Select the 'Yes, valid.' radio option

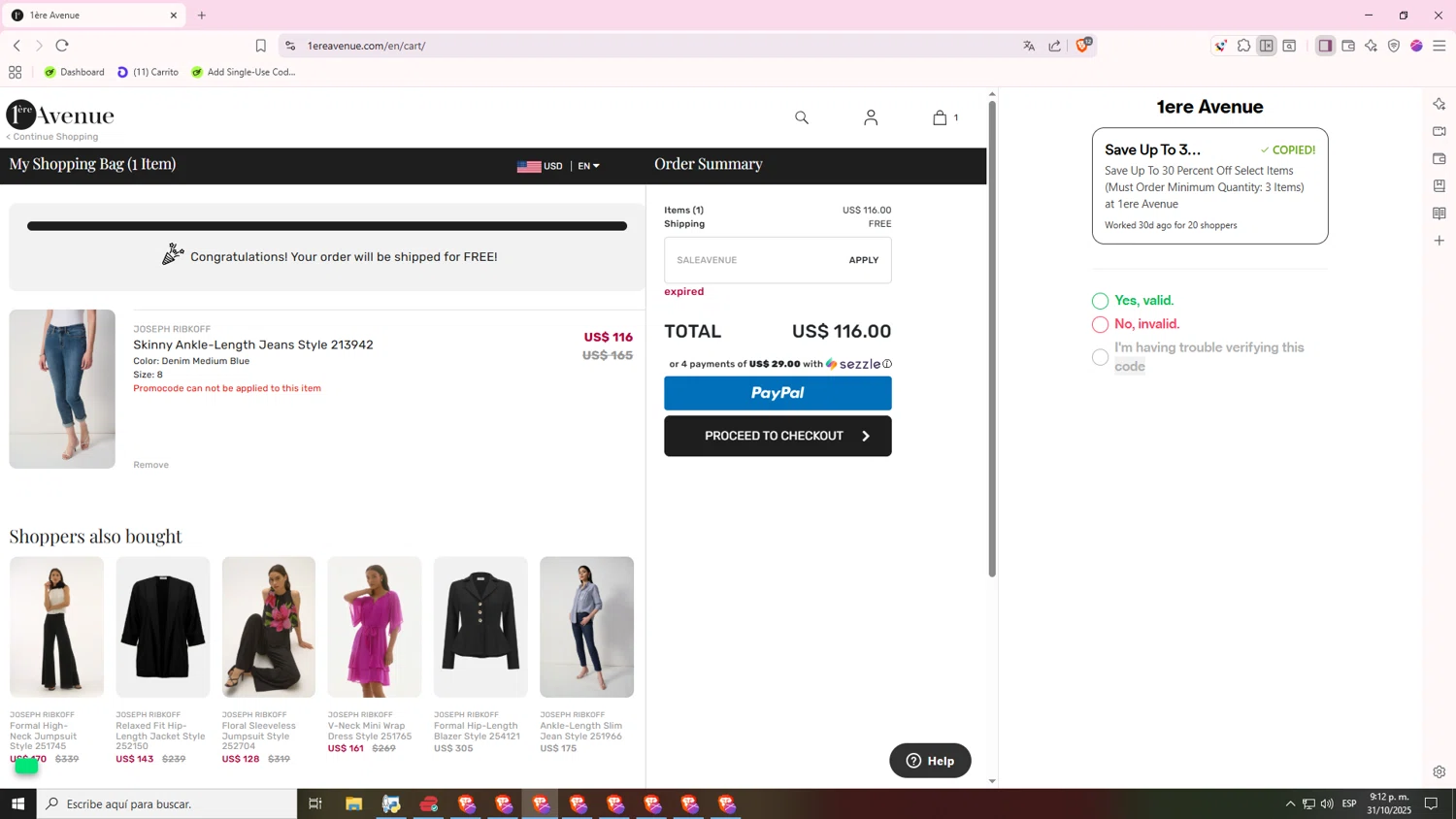(x=1100, y=301)
